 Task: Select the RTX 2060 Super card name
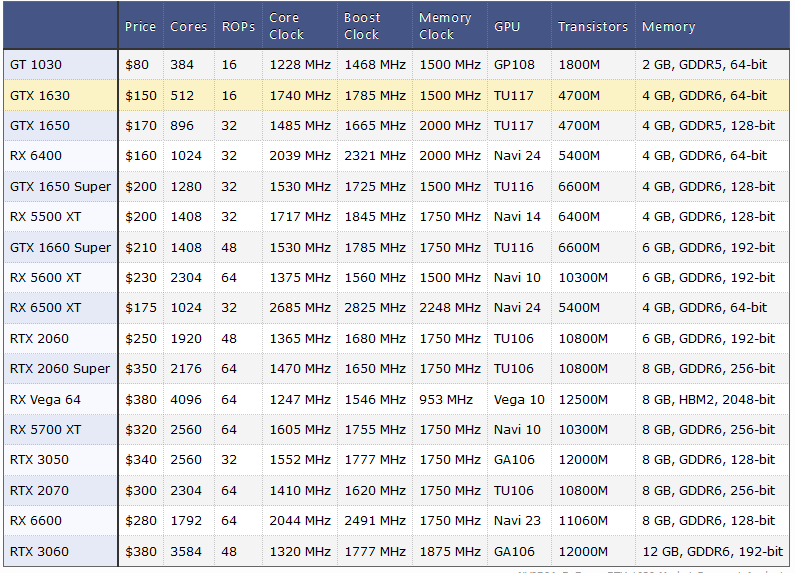[60, 369]
